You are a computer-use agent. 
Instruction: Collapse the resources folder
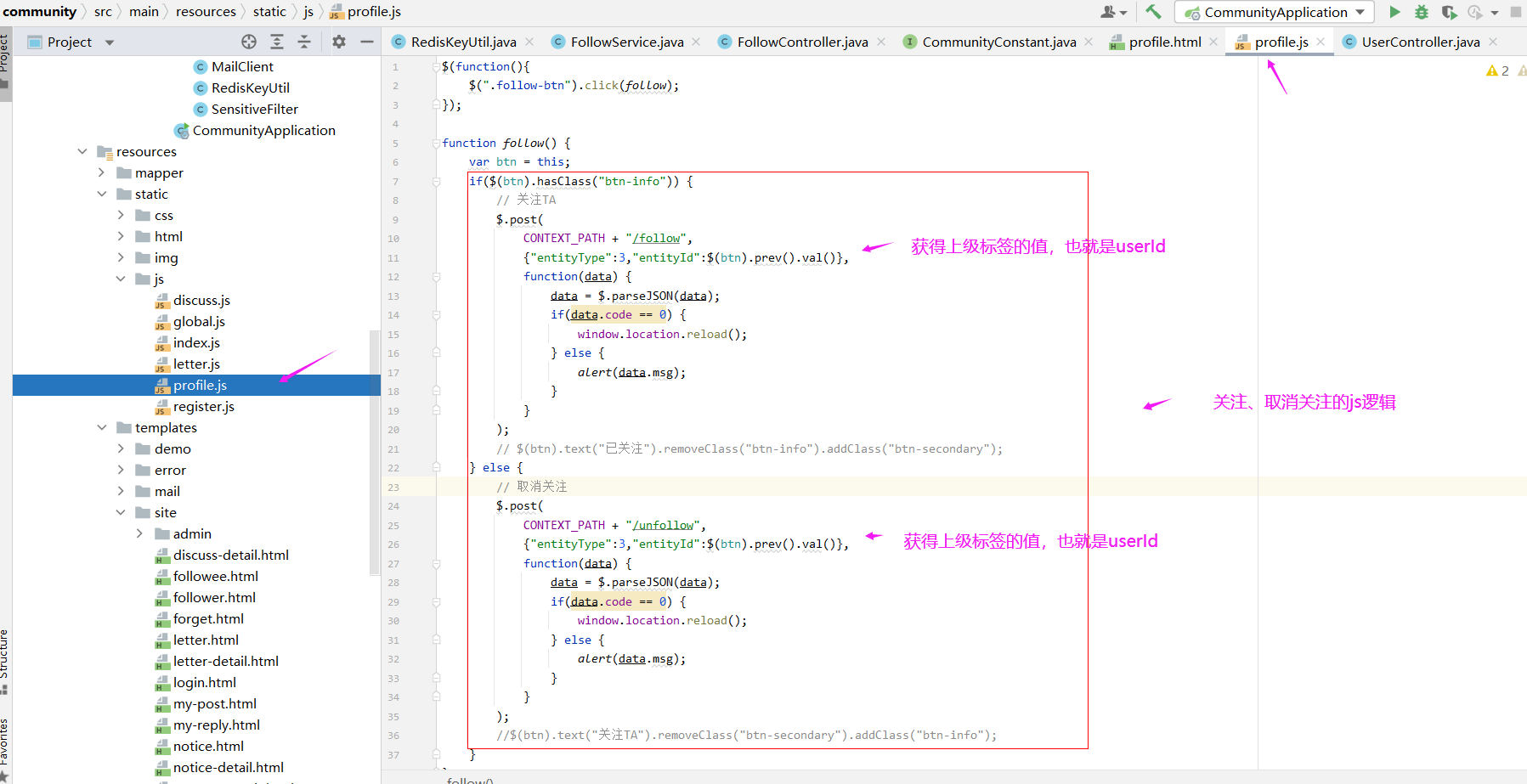coord(82,151)
